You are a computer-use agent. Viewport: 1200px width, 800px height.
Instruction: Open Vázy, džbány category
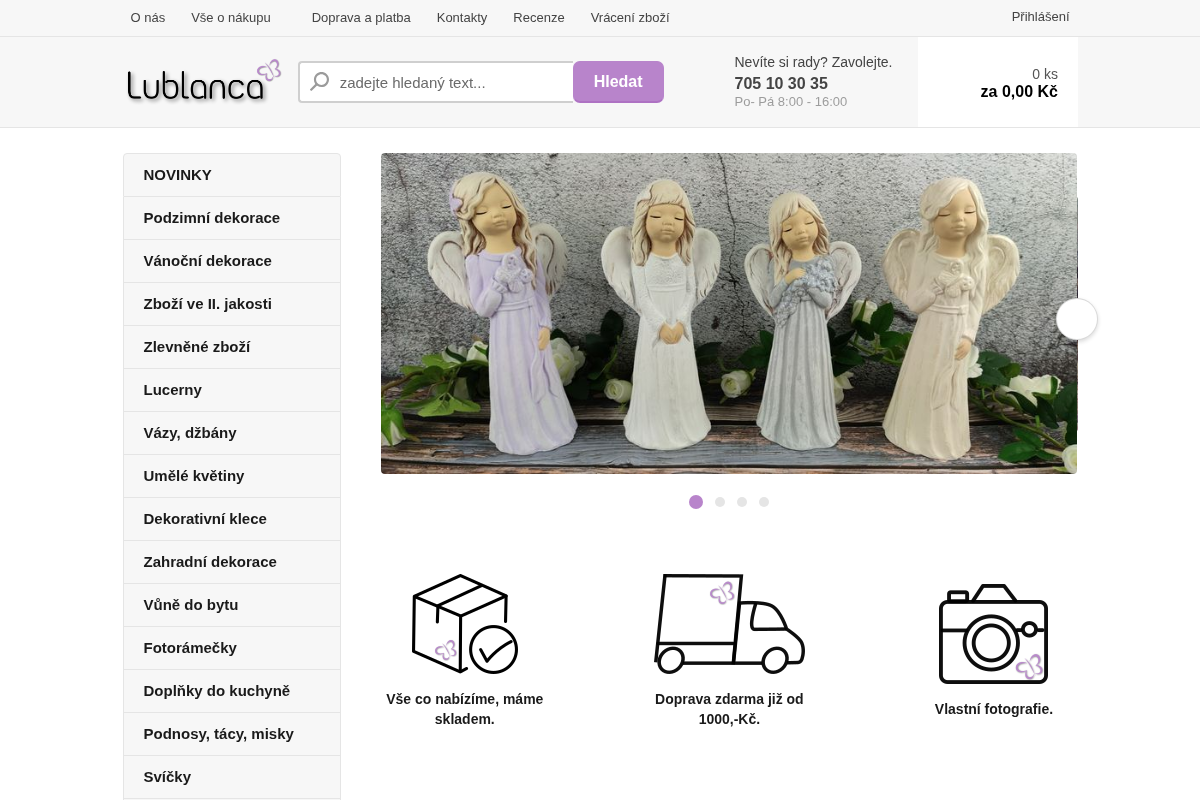point(232,433)
